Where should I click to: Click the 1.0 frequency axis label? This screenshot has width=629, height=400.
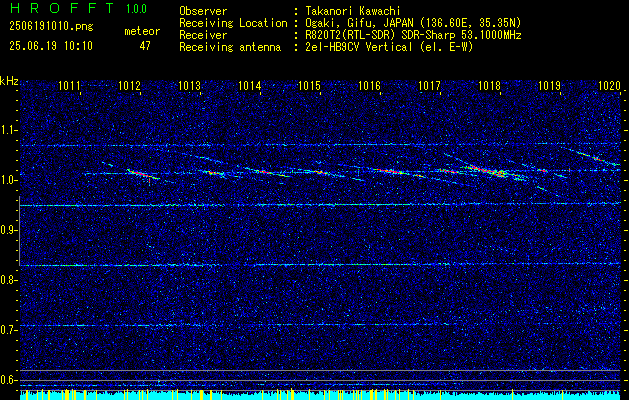(x=8, y=180)
